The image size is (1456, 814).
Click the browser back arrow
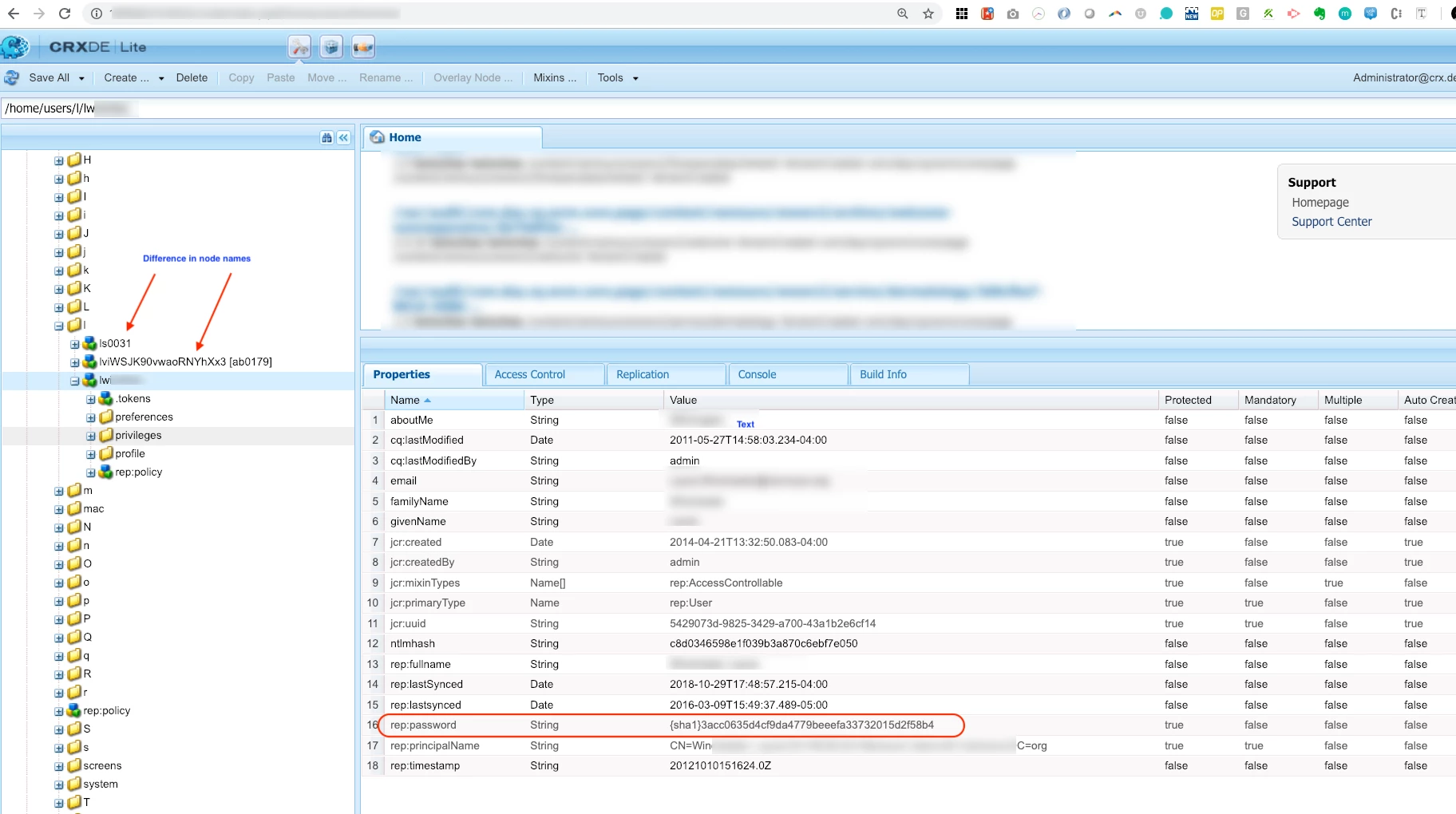[14, 14]
